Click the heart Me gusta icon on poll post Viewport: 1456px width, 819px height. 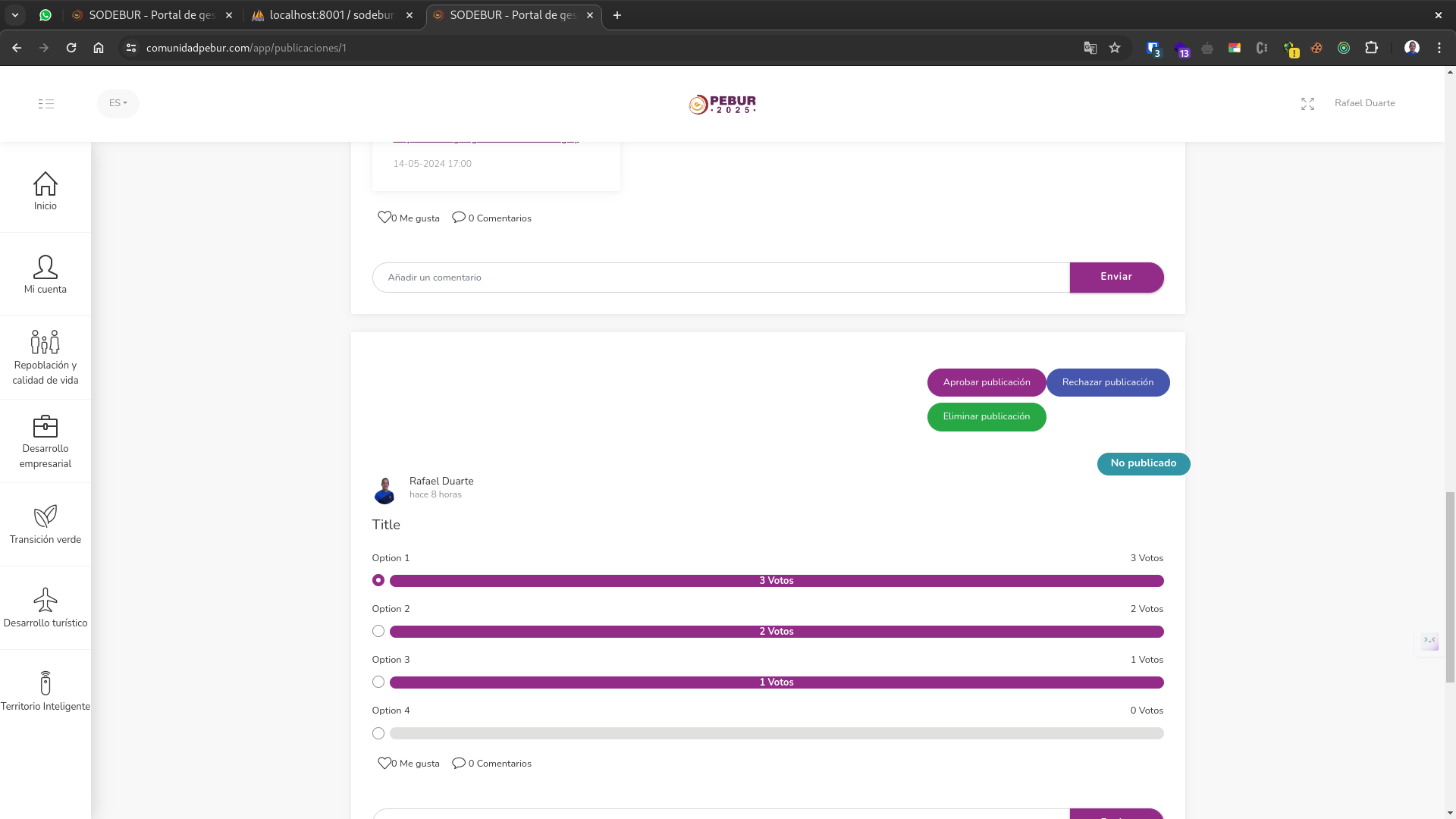coord(384,763)
